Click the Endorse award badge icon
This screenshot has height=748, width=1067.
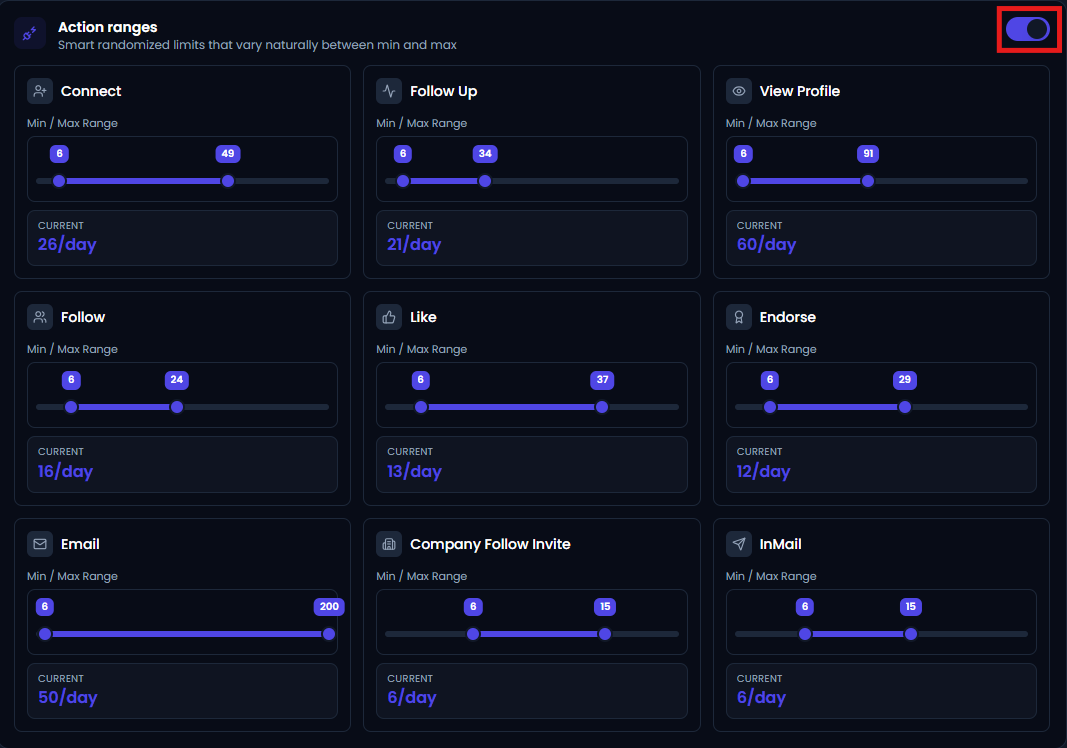pos(739,317)
